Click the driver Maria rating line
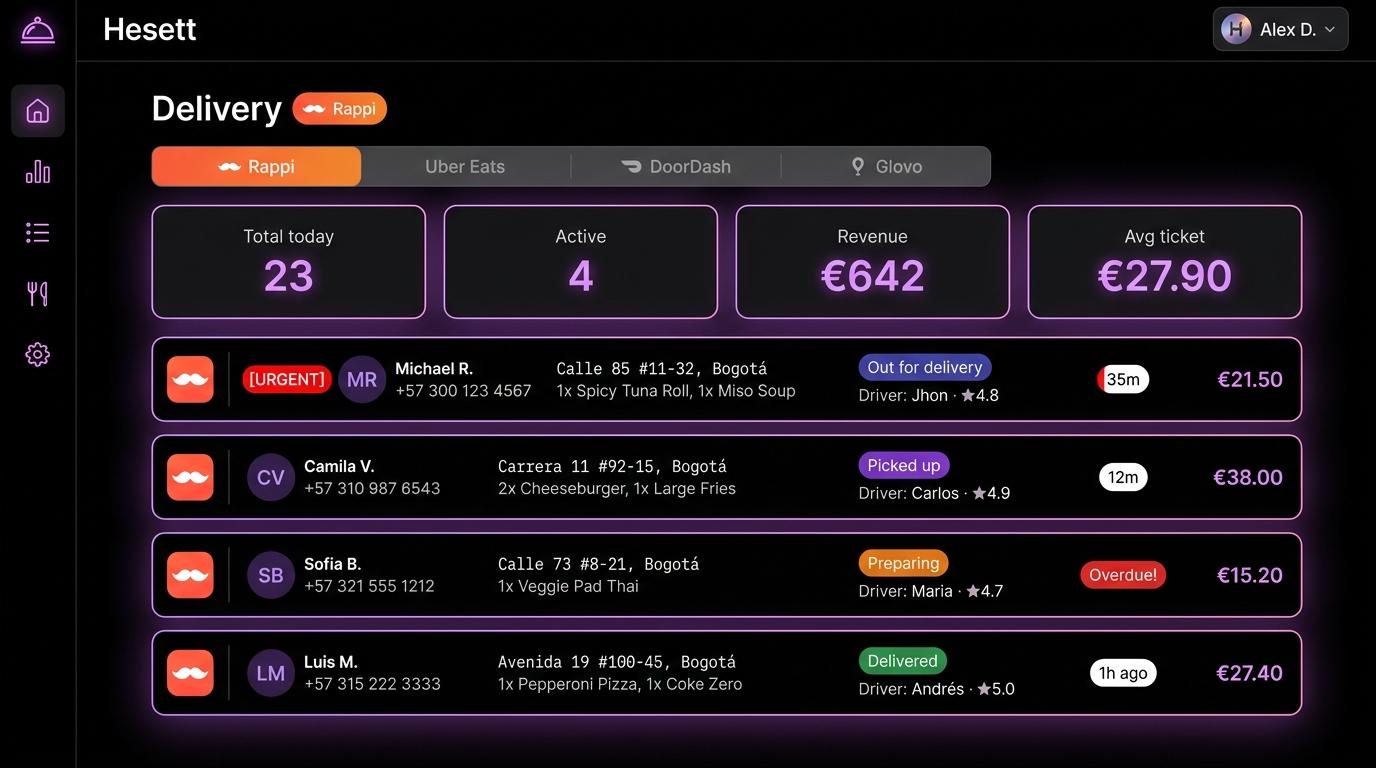This screenshot has height=768, width=1376. pos(931,591)
